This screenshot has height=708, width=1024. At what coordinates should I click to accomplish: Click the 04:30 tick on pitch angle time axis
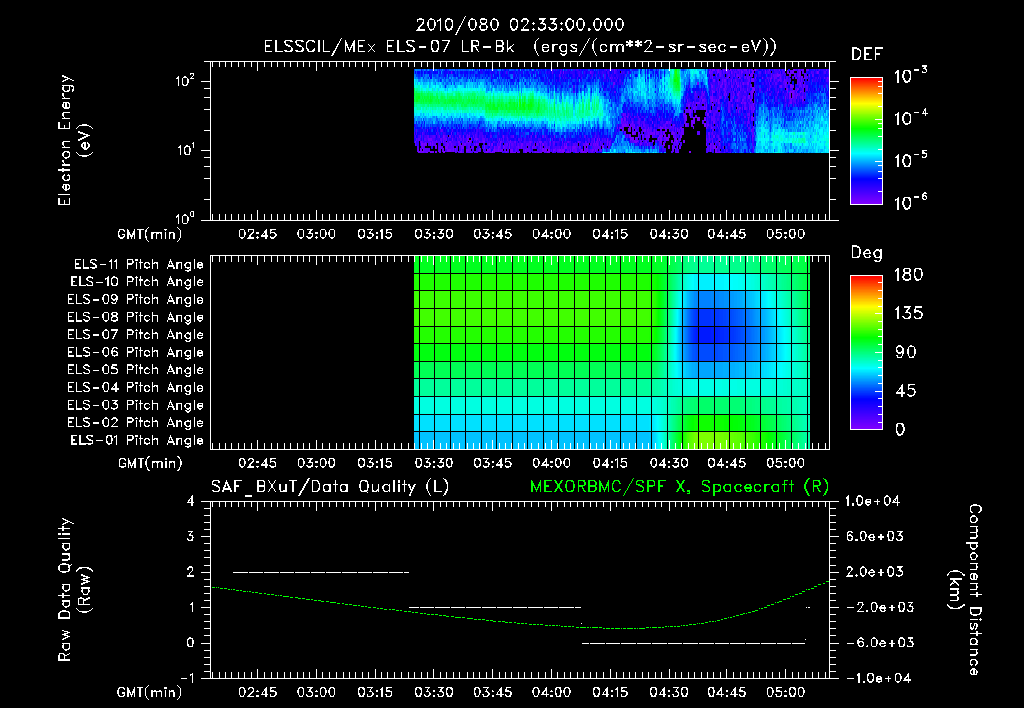click(668, 463)
